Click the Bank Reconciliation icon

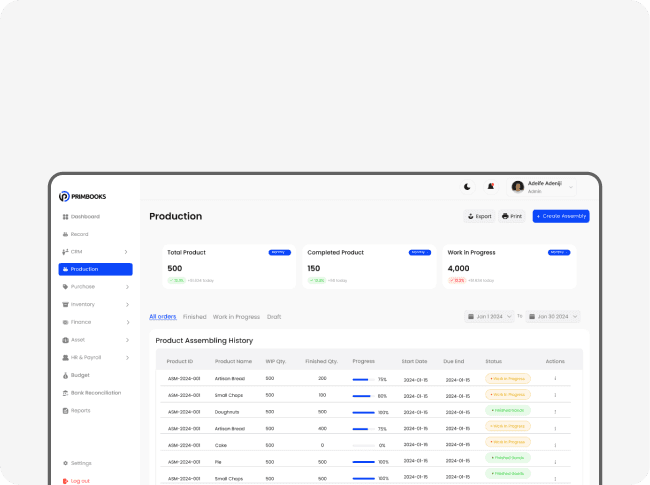(65, 393)
